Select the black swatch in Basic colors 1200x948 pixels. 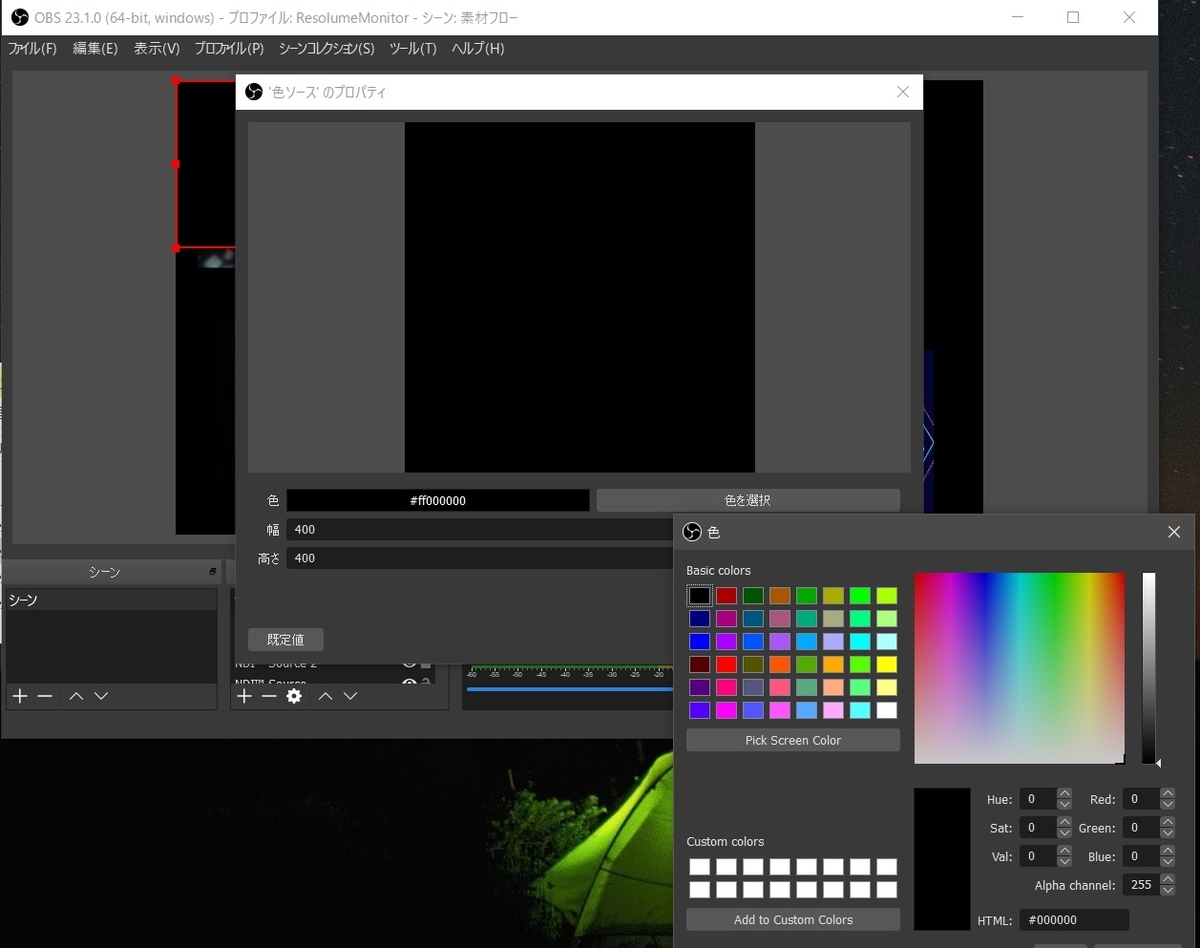tap(699, 596)
